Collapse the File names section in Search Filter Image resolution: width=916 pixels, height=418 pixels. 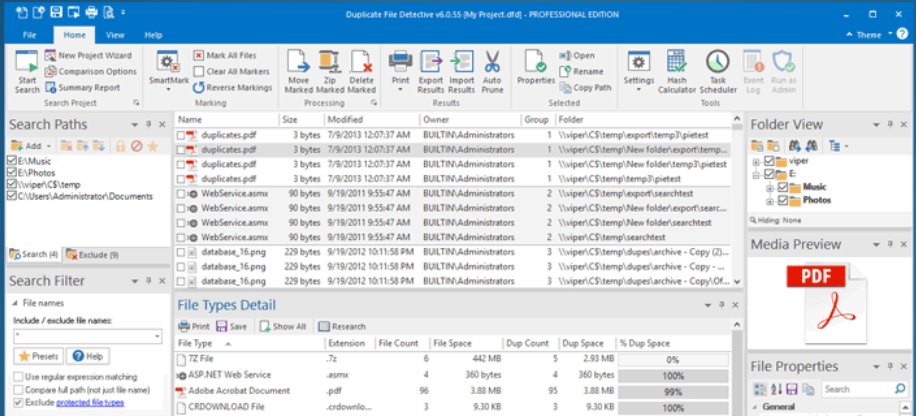pyautogui.click(x=15, y=304)
